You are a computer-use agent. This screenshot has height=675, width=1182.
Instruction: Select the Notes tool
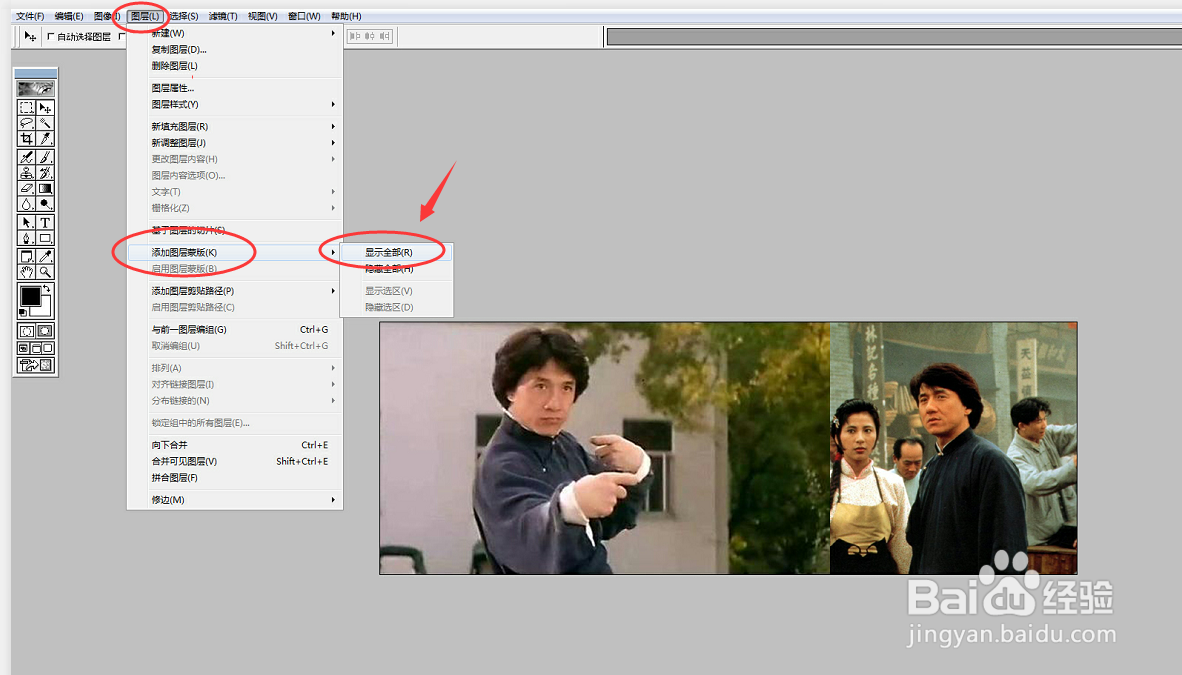pos(26,256)
